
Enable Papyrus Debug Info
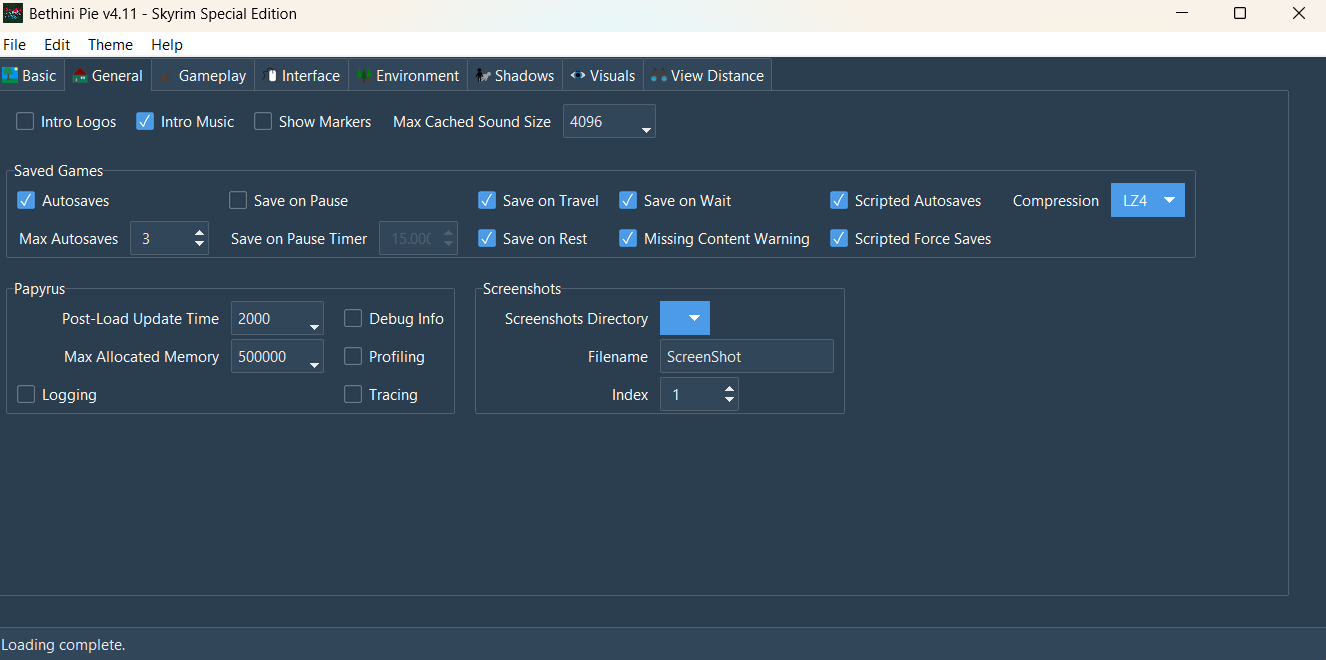coord(353,318)
